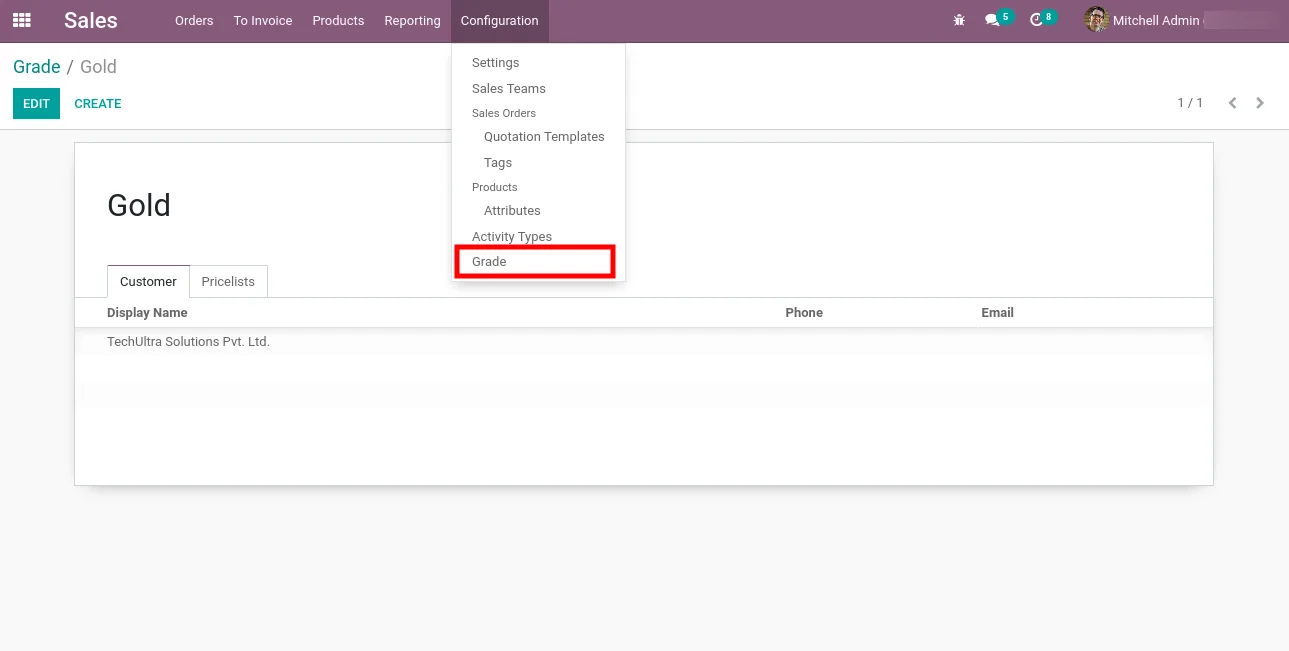Click the Sales app title
Viewport: 1289px width, 651px height.
(x=91, y=20)
